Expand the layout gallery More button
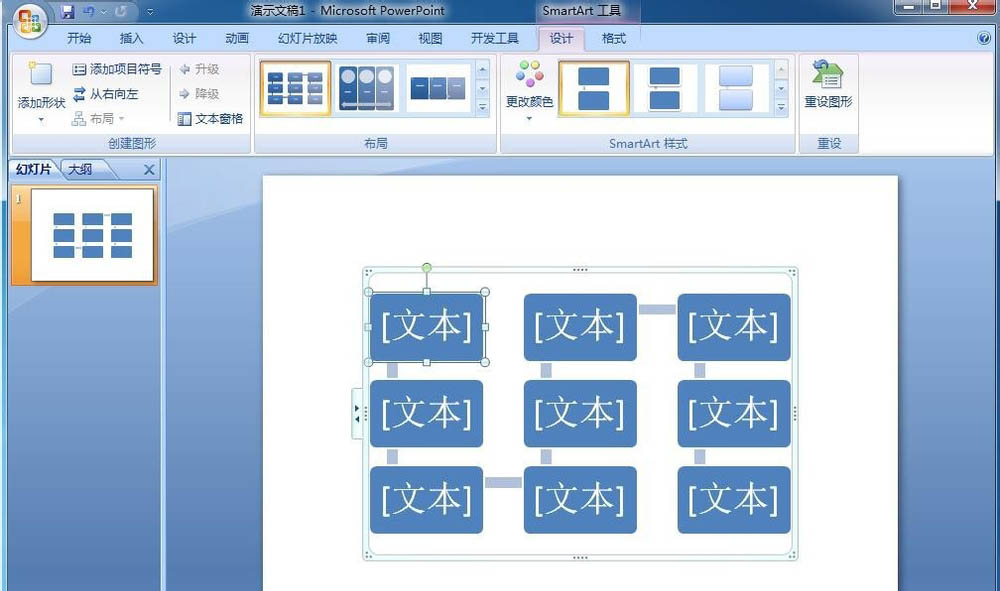The image size is (1000, 591). click(483, 107)
